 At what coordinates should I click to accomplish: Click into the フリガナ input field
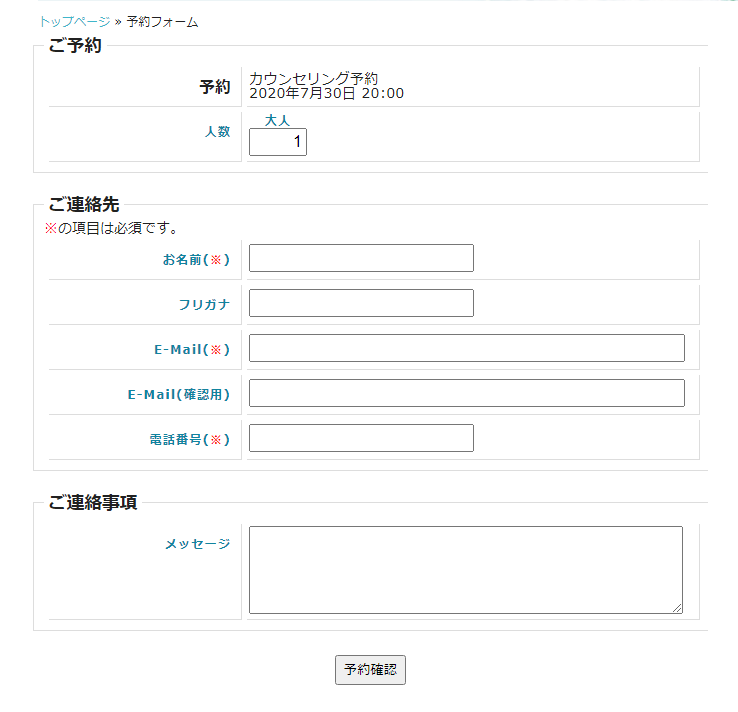[x=361, y=303]
